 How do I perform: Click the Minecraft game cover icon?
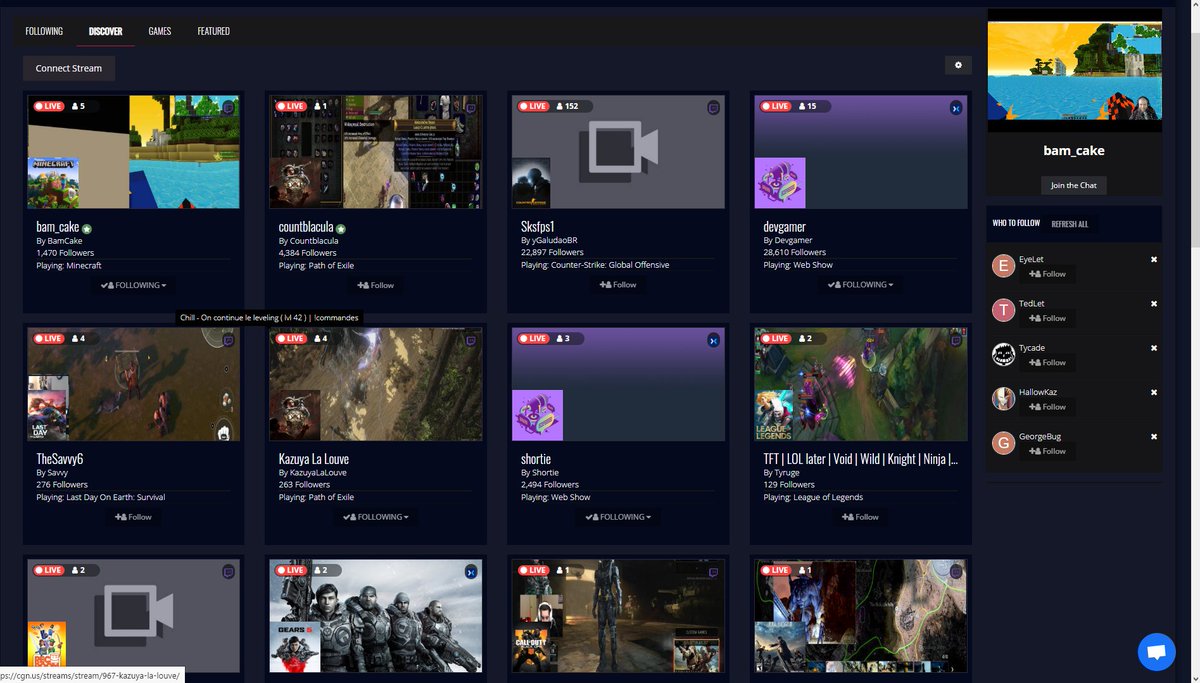tap(54, 183)
